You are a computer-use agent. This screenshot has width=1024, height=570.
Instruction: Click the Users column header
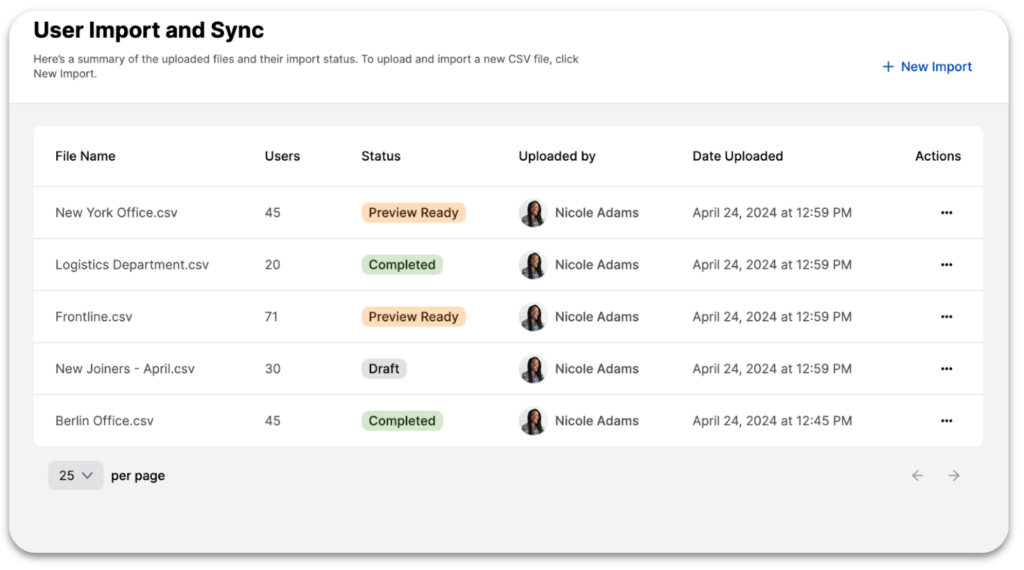(x=282, y=156)
